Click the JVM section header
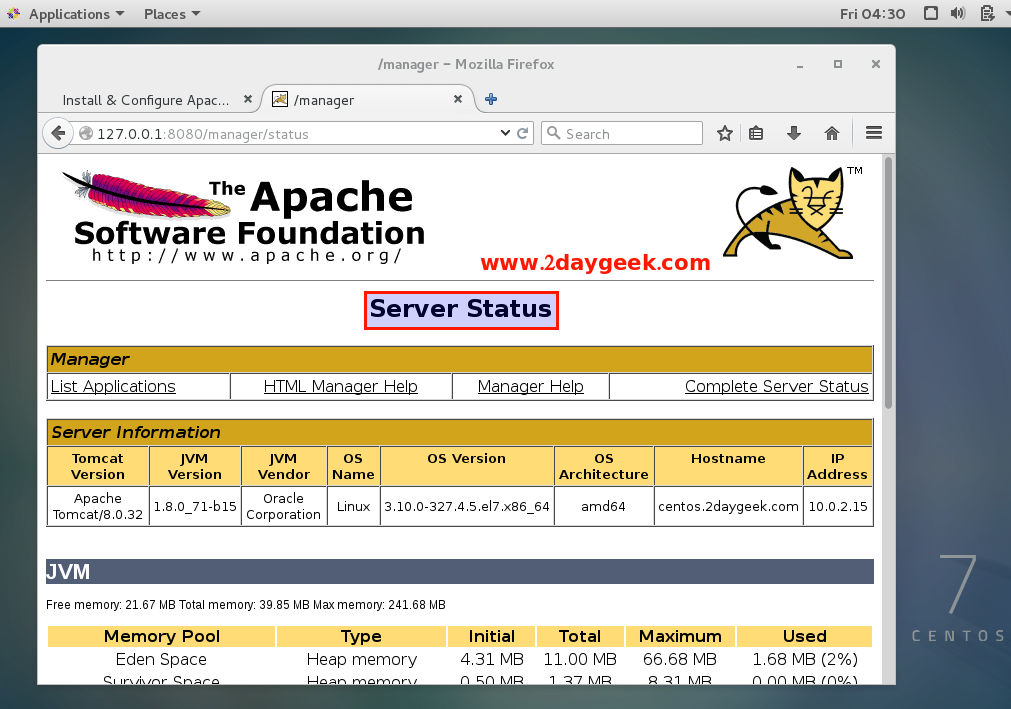Image resolution: width=1011 pixels, height=709 pixels. coord(460,572)
